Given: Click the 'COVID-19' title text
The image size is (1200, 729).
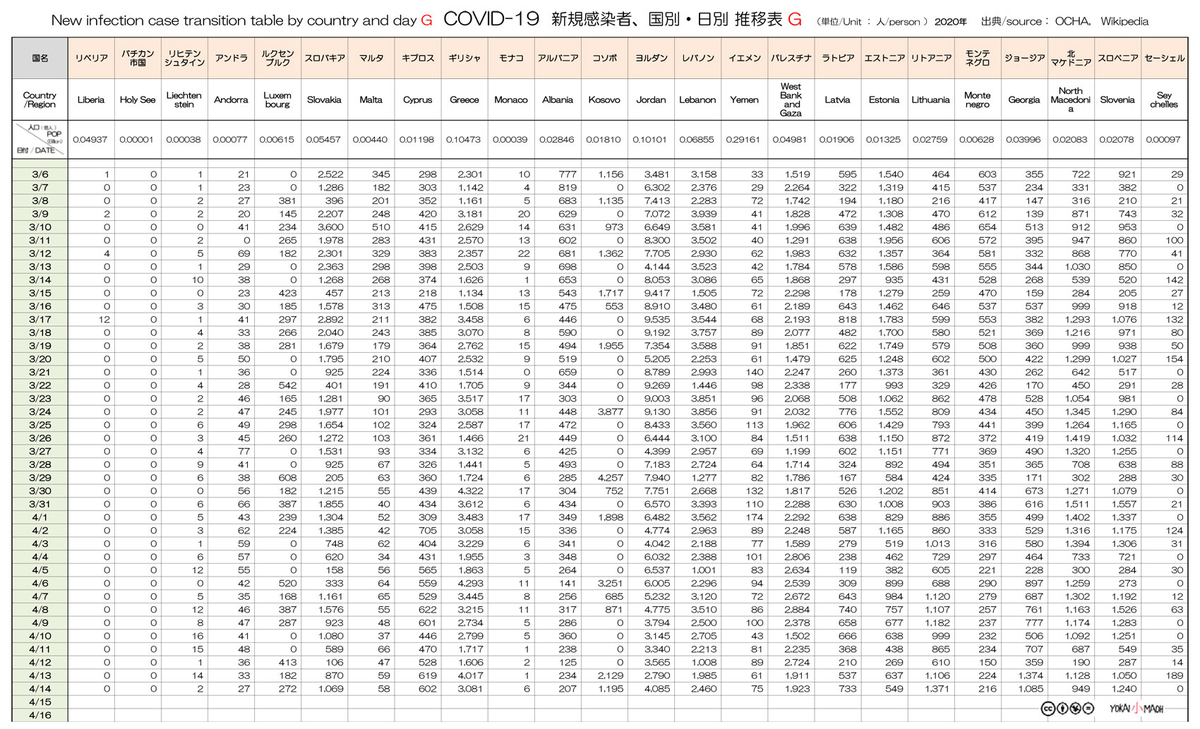Looking at the screenshot, I should point(489,19).
